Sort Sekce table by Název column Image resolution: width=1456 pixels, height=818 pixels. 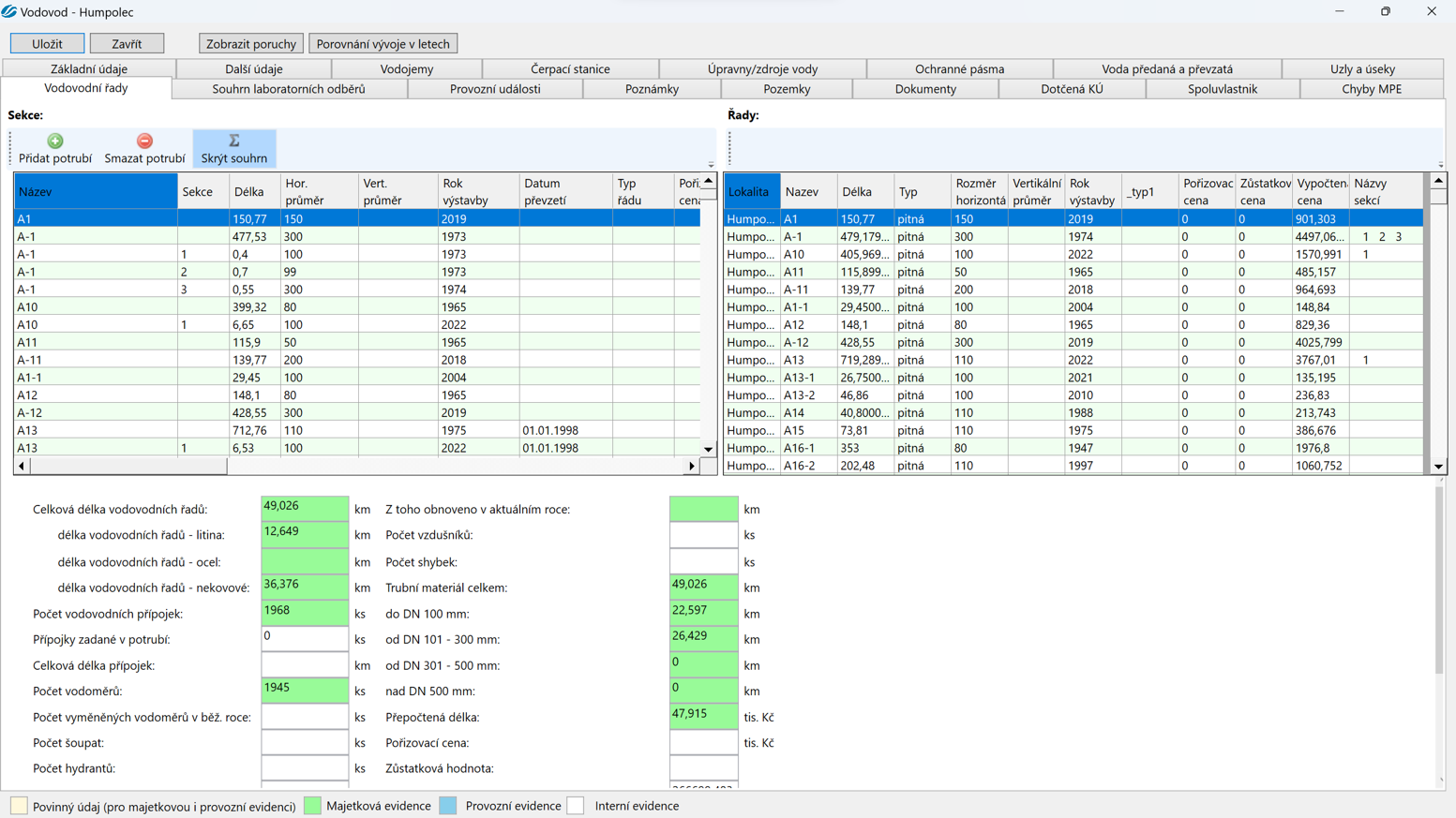(x=96, y=191)
